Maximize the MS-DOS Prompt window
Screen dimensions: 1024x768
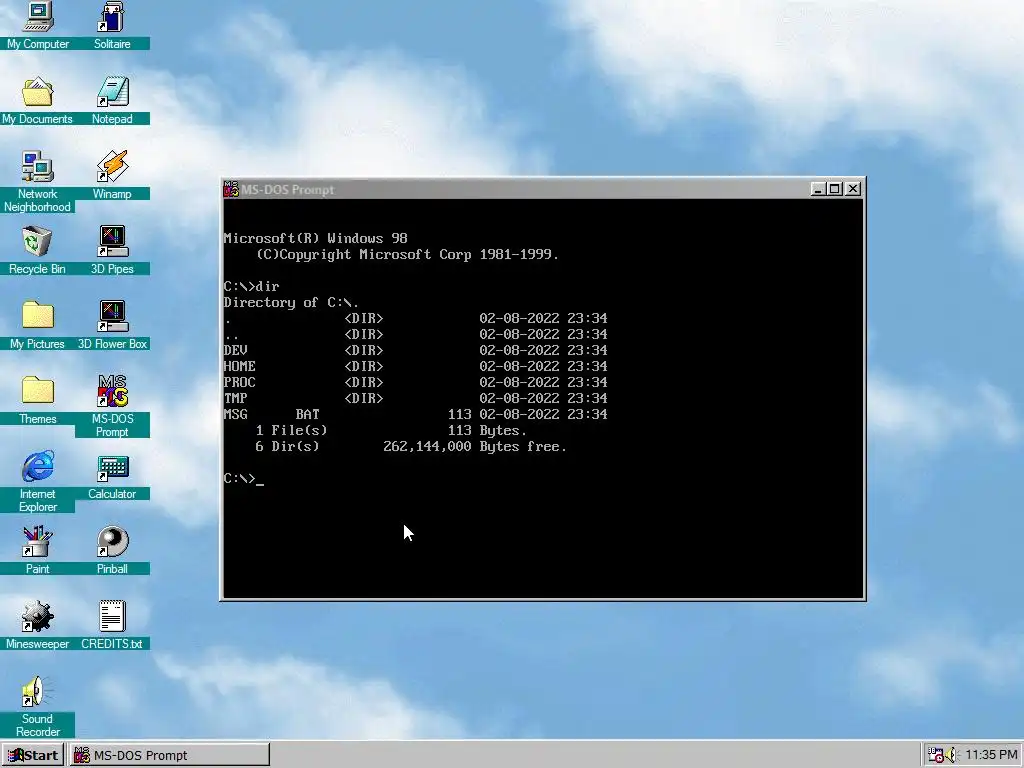coord(834,189)
